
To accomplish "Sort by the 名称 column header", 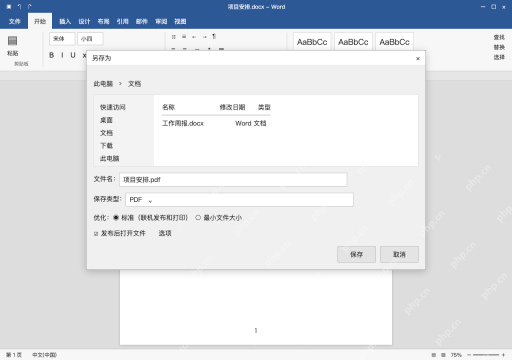I will [x=168, y=107].
